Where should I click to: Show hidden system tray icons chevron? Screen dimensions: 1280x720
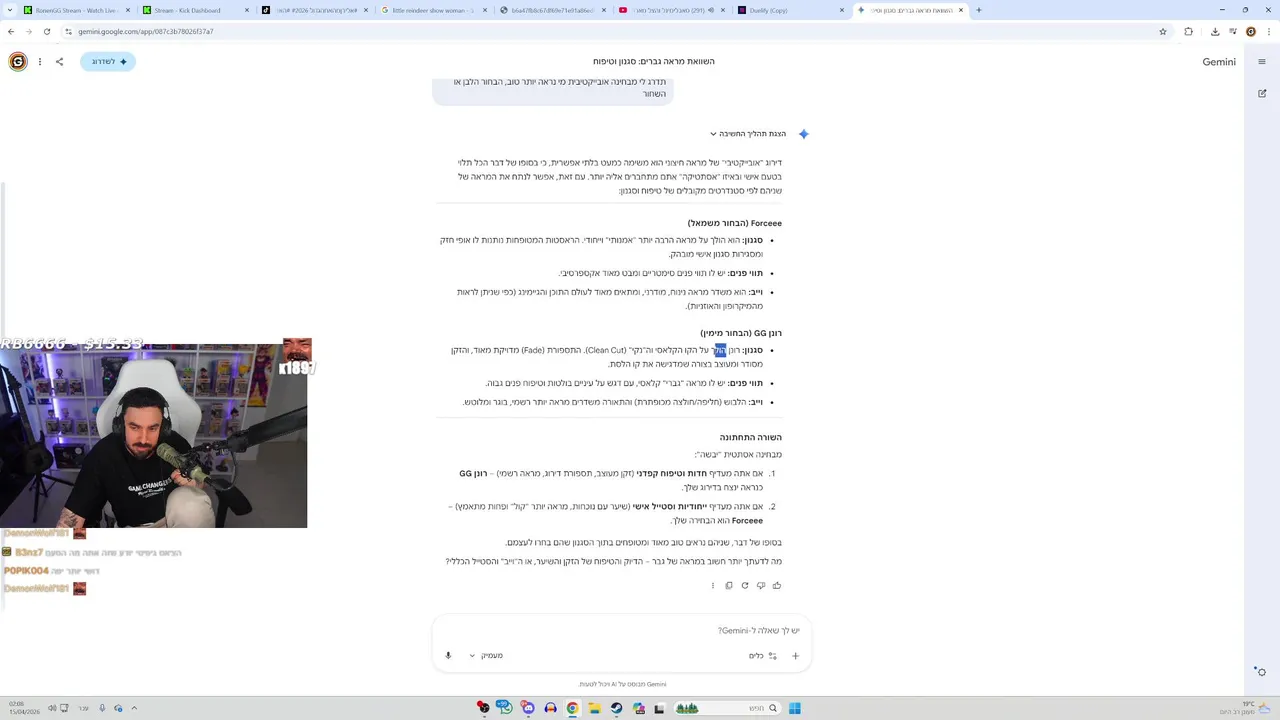pos(134,708)
